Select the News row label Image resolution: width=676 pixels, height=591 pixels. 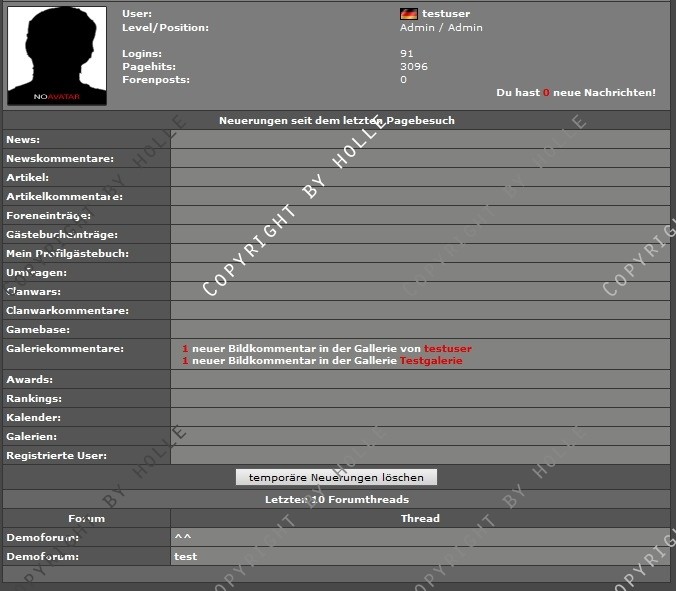click(23, 140)
